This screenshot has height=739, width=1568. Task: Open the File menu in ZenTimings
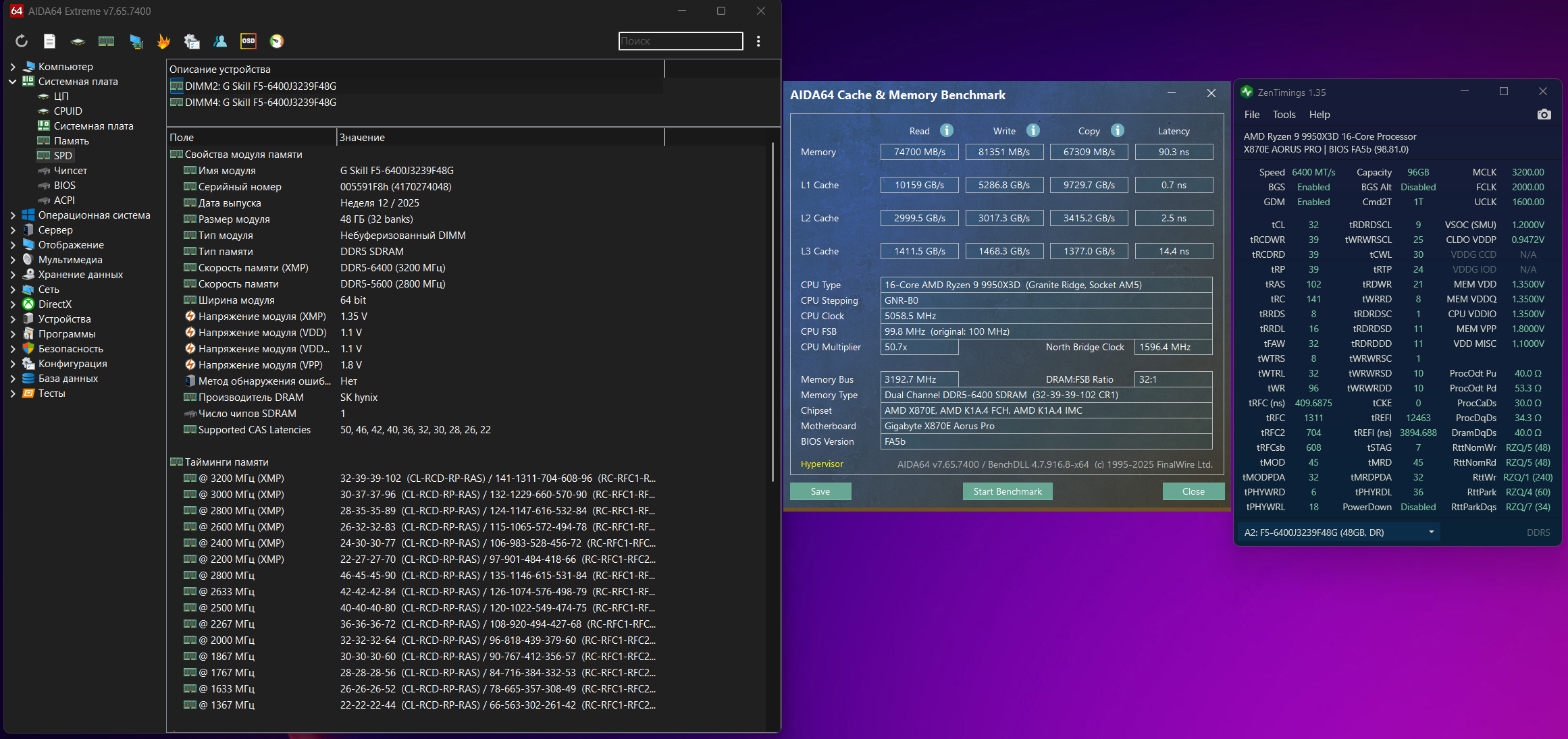(x=1252, y=115)
